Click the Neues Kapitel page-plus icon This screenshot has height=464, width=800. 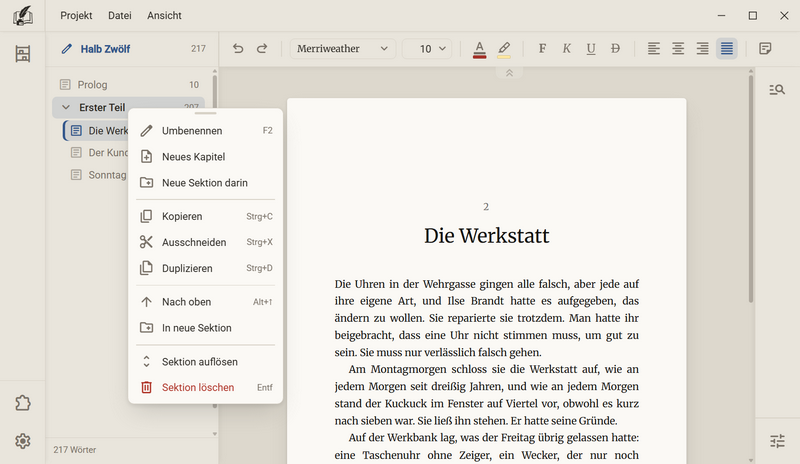pyautogui.click(x=146, y=157)
